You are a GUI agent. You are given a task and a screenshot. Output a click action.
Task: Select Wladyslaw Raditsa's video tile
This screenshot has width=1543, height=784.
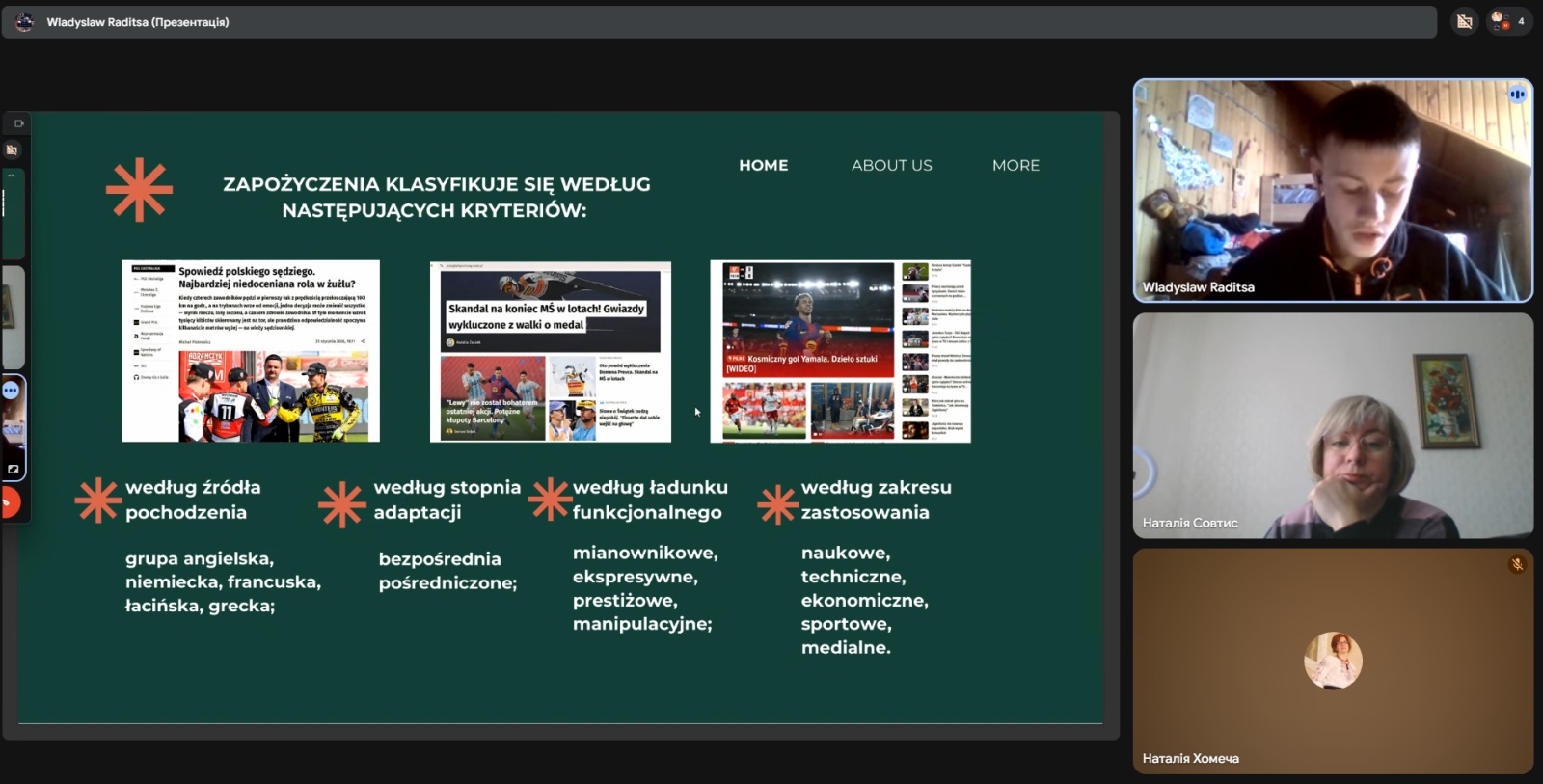pyautogui.click(x=1332, y=190)
